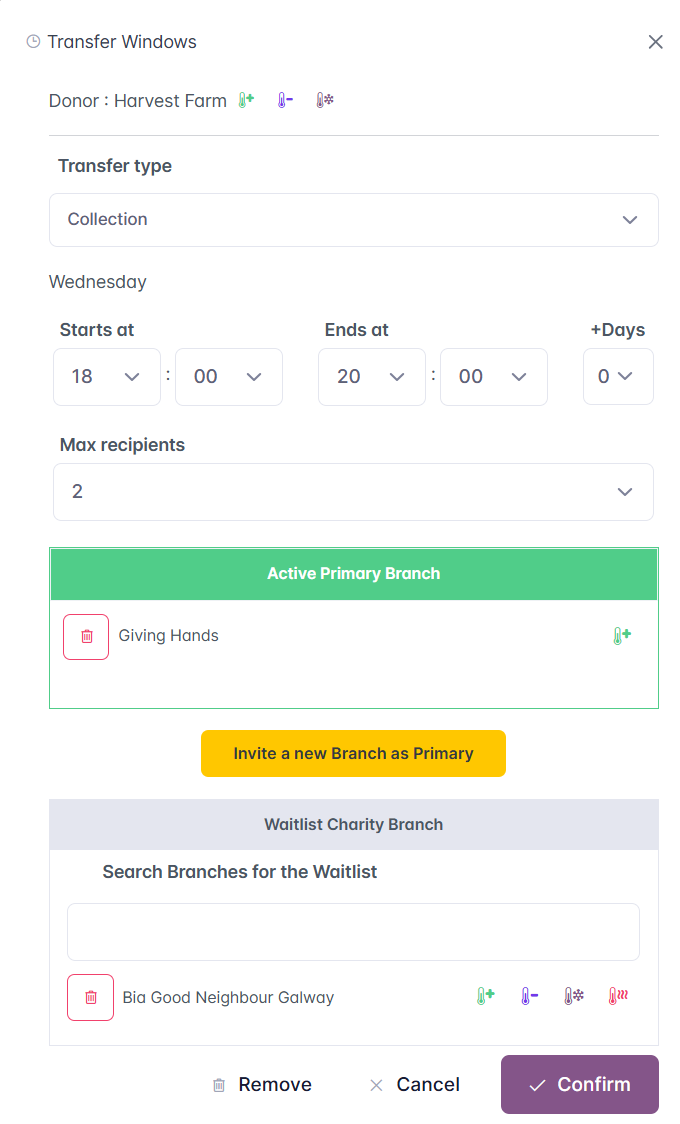The height and width of the screenshot is (1124, 680).
Task: Focus the waitlist branch search field
Action: coord(353,932)
